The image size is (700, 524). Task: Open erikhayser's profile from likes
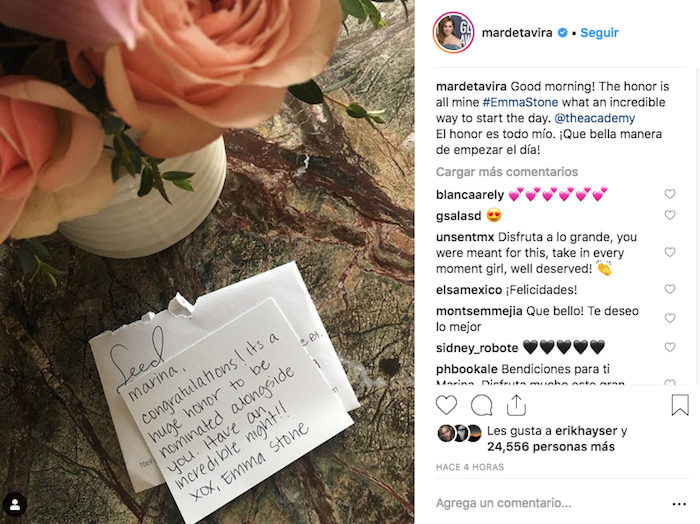(586, 431)
